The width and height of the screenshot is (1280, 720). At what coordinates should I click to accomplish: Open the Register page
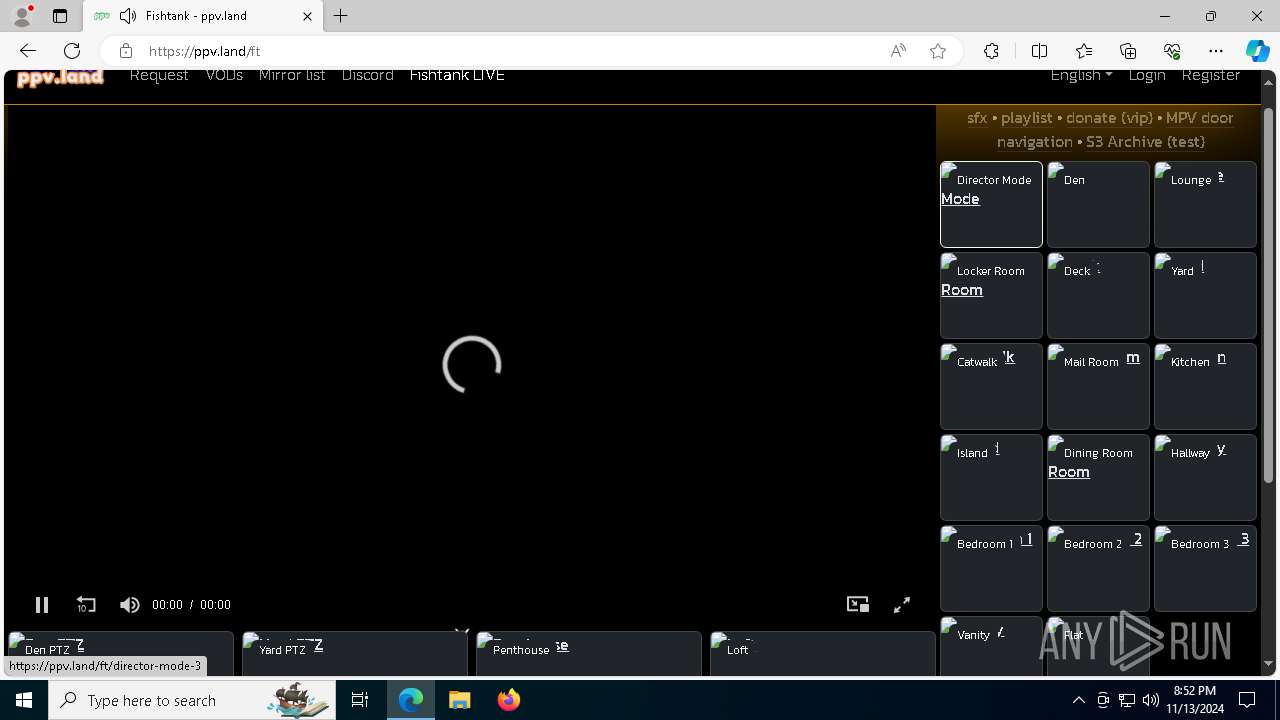(x=1211, y=75)
